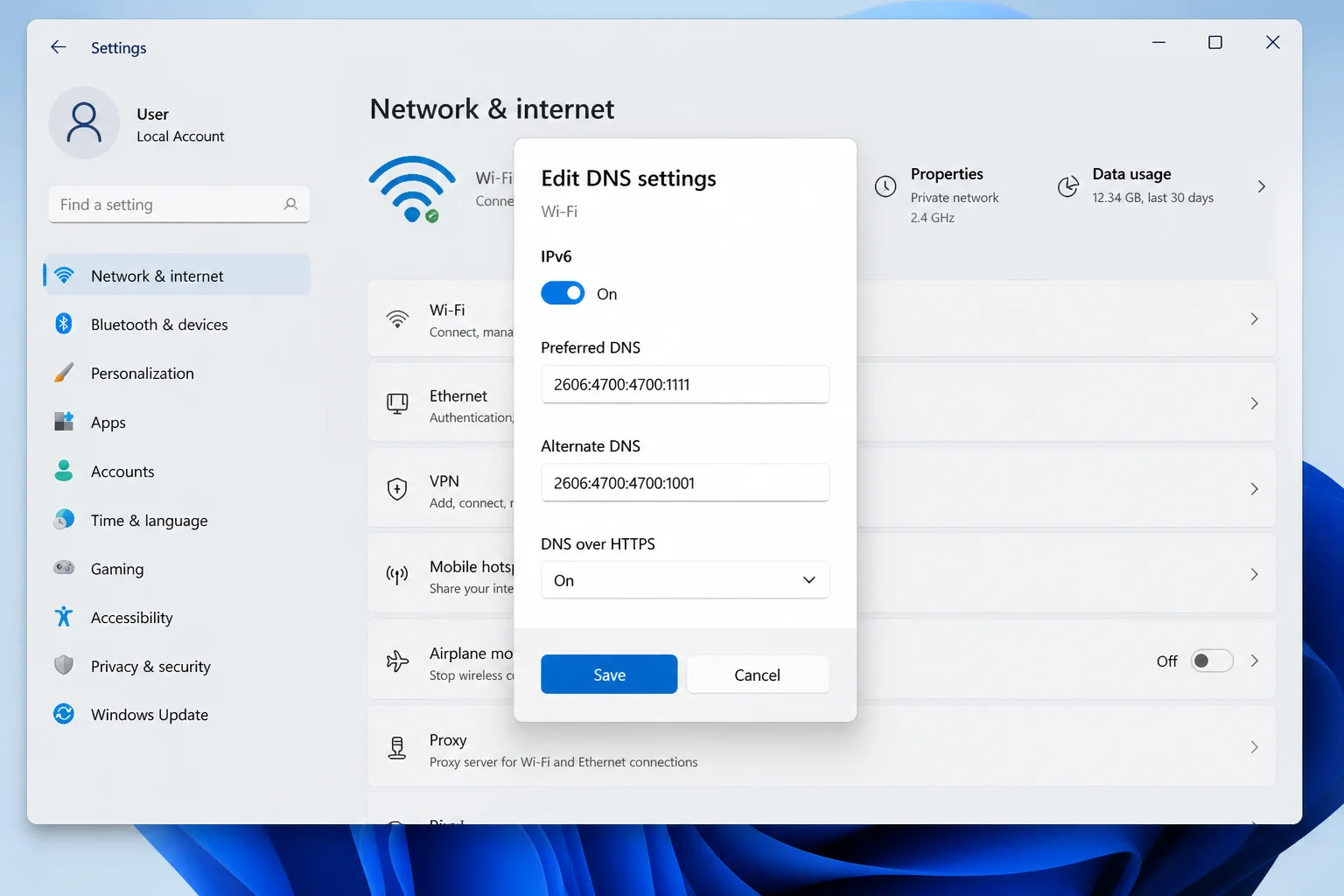Click the Alternate DNS address field
The width and height of the screenshot is (1344, 896).
(685, 482)
